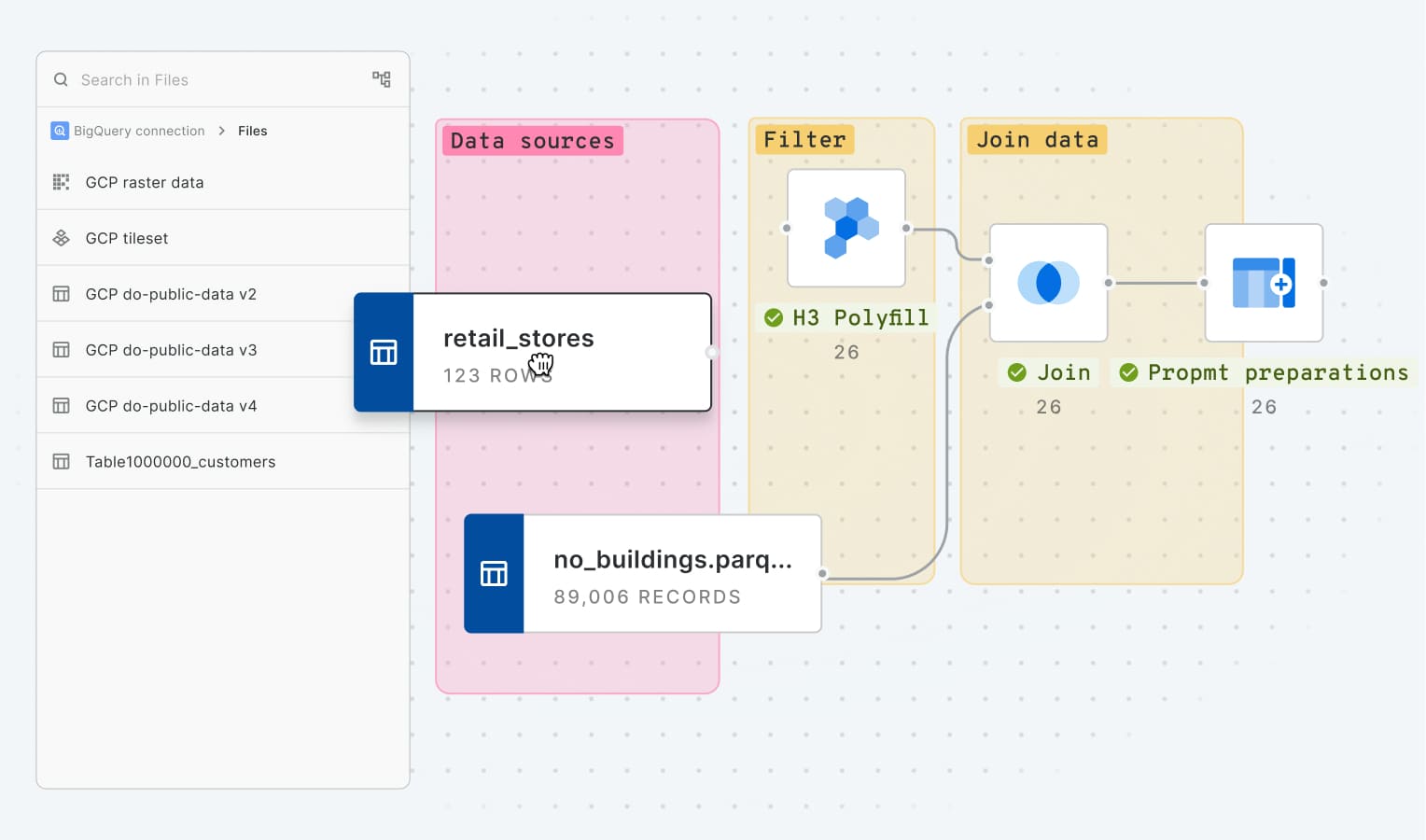1426x840 pixels.
Task: Select the H3 Polyfill hexagon icon
Action: (846, 227)
